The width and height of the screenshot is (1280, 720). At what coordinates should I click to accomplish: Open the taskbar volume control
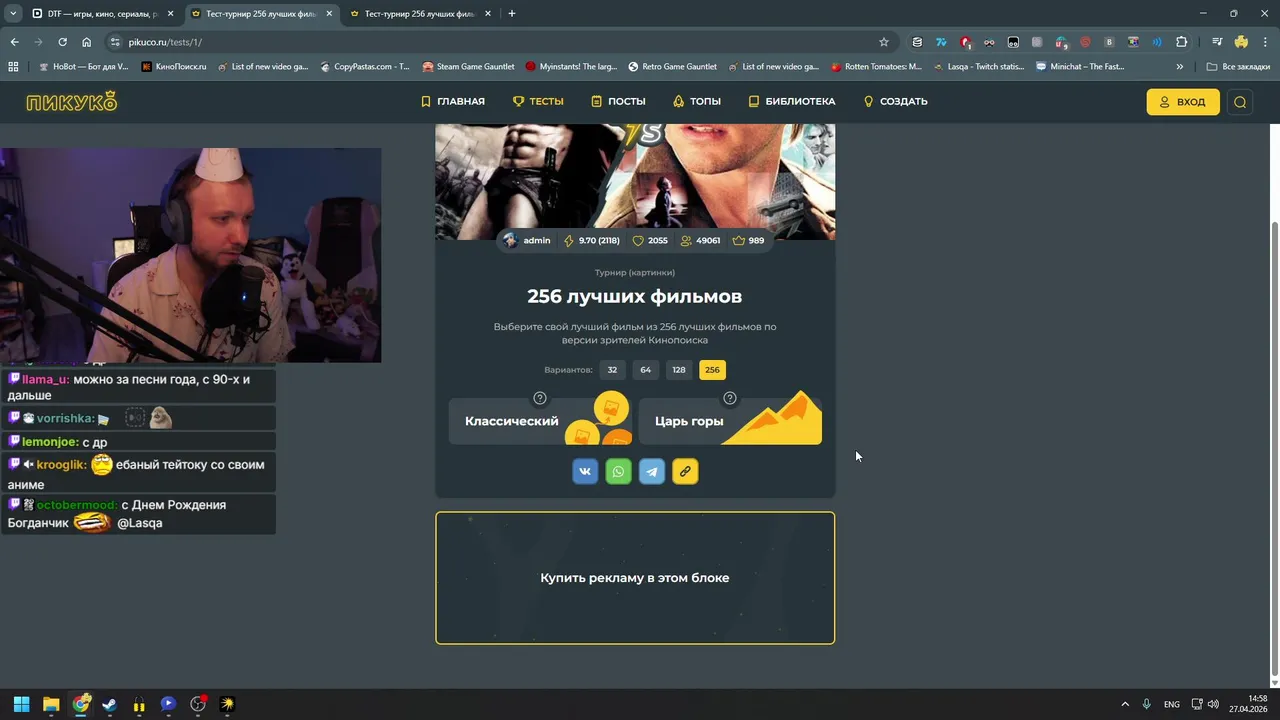tap(1213, 704)
